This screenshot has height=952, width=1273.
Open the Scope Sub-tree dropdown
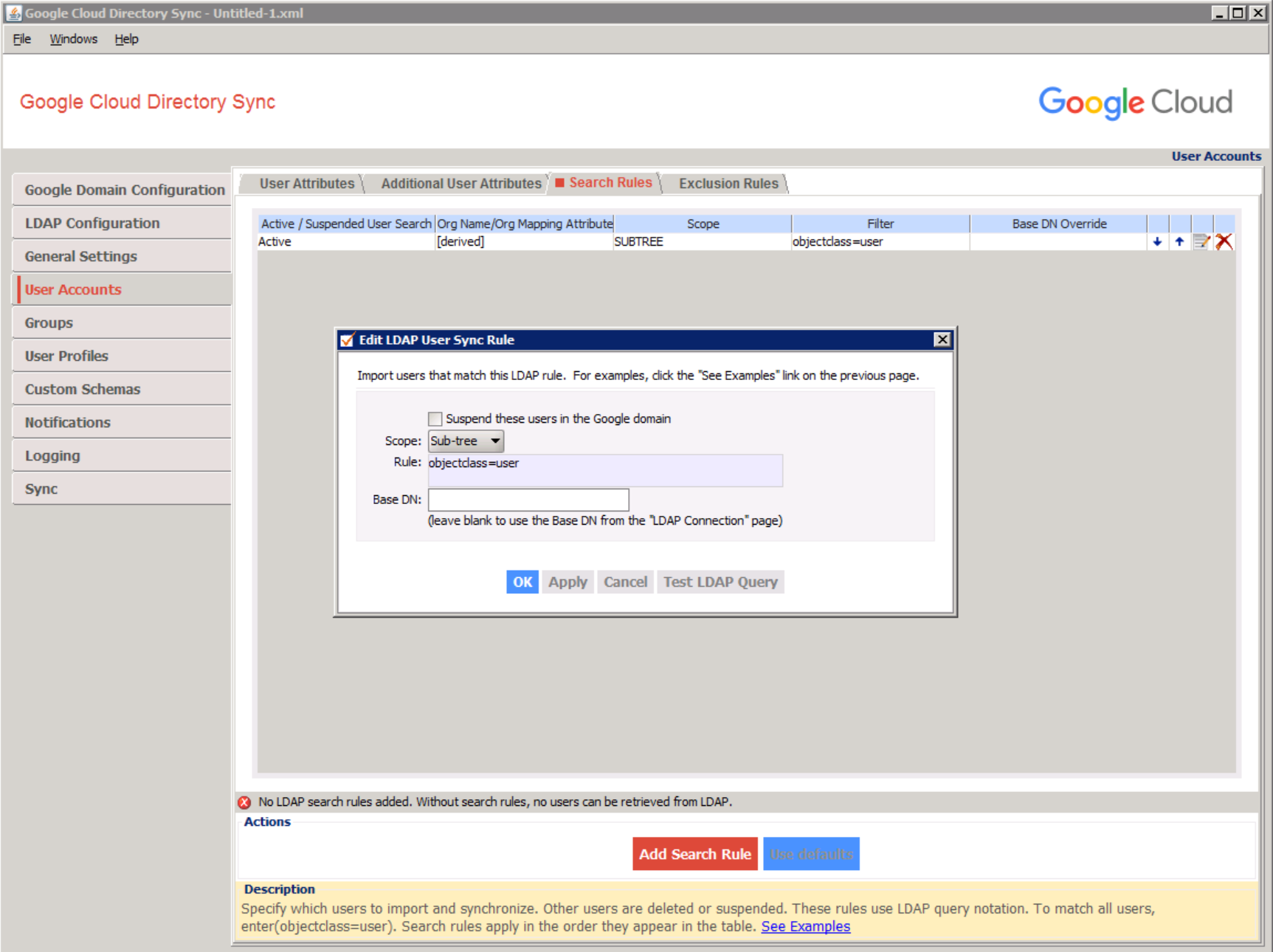[x=466, y=441]
